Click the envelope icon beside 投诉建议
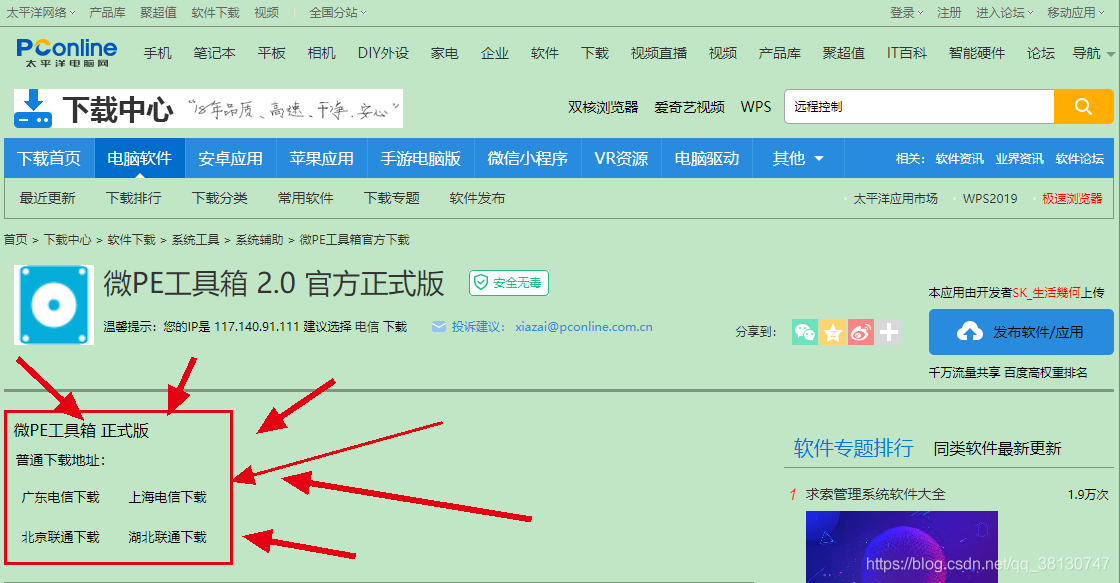 (439, 327)
